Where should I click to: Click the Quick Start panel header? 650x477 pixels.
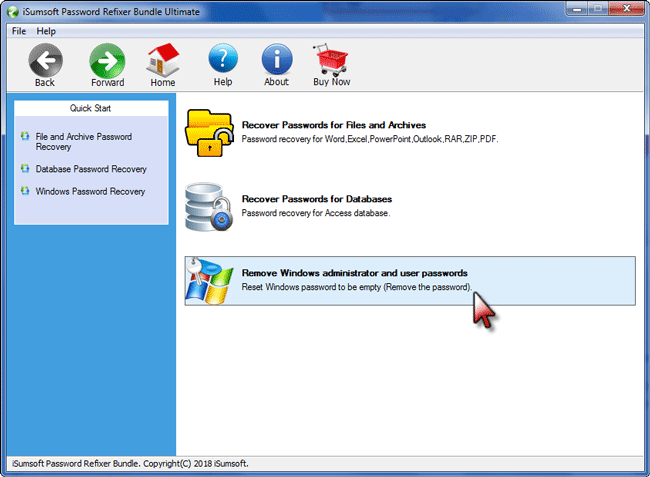[x=91, y=108]
